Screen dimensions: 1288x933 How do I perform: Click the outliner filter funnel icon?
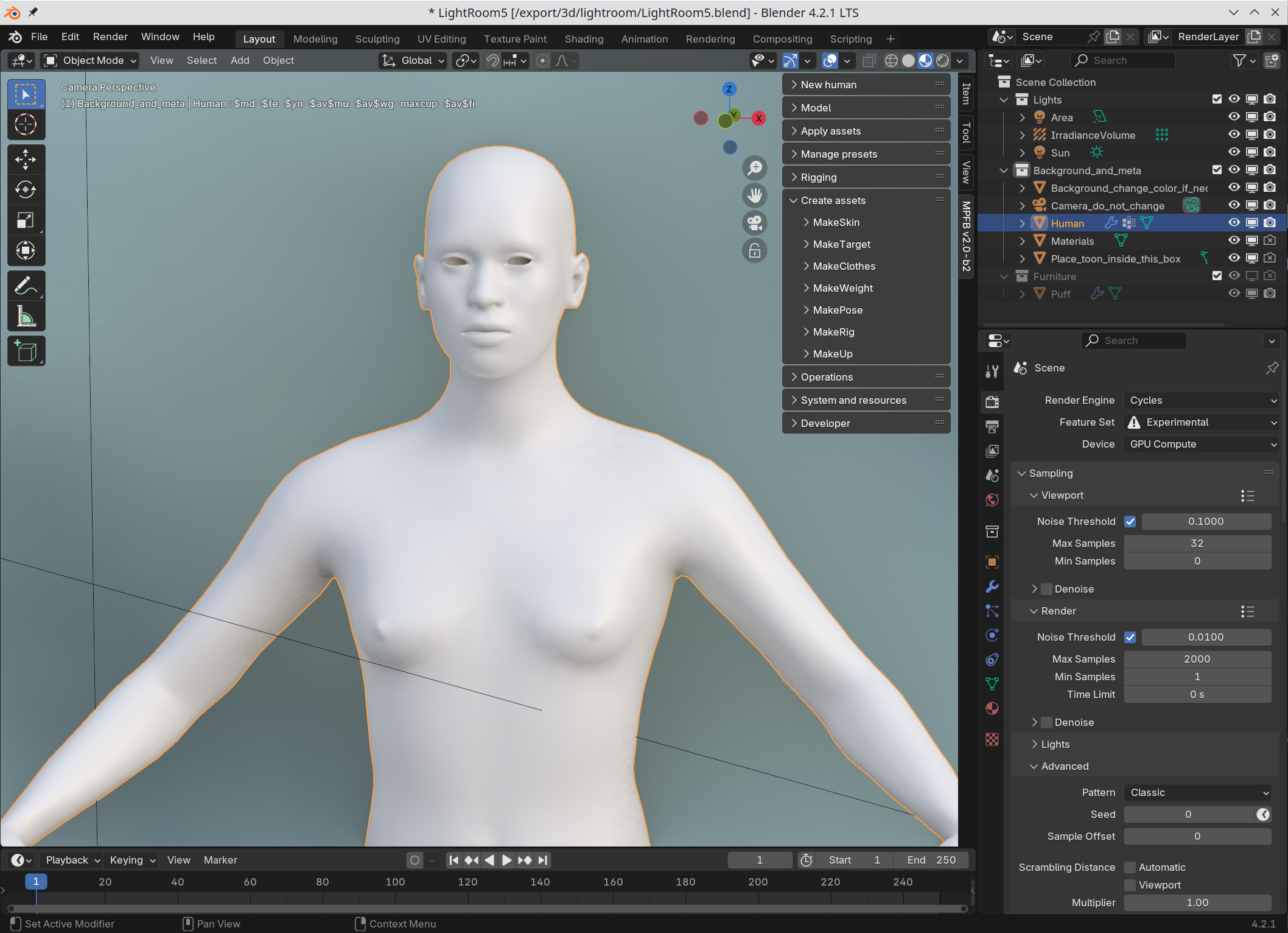click(x=1239, y=60)
